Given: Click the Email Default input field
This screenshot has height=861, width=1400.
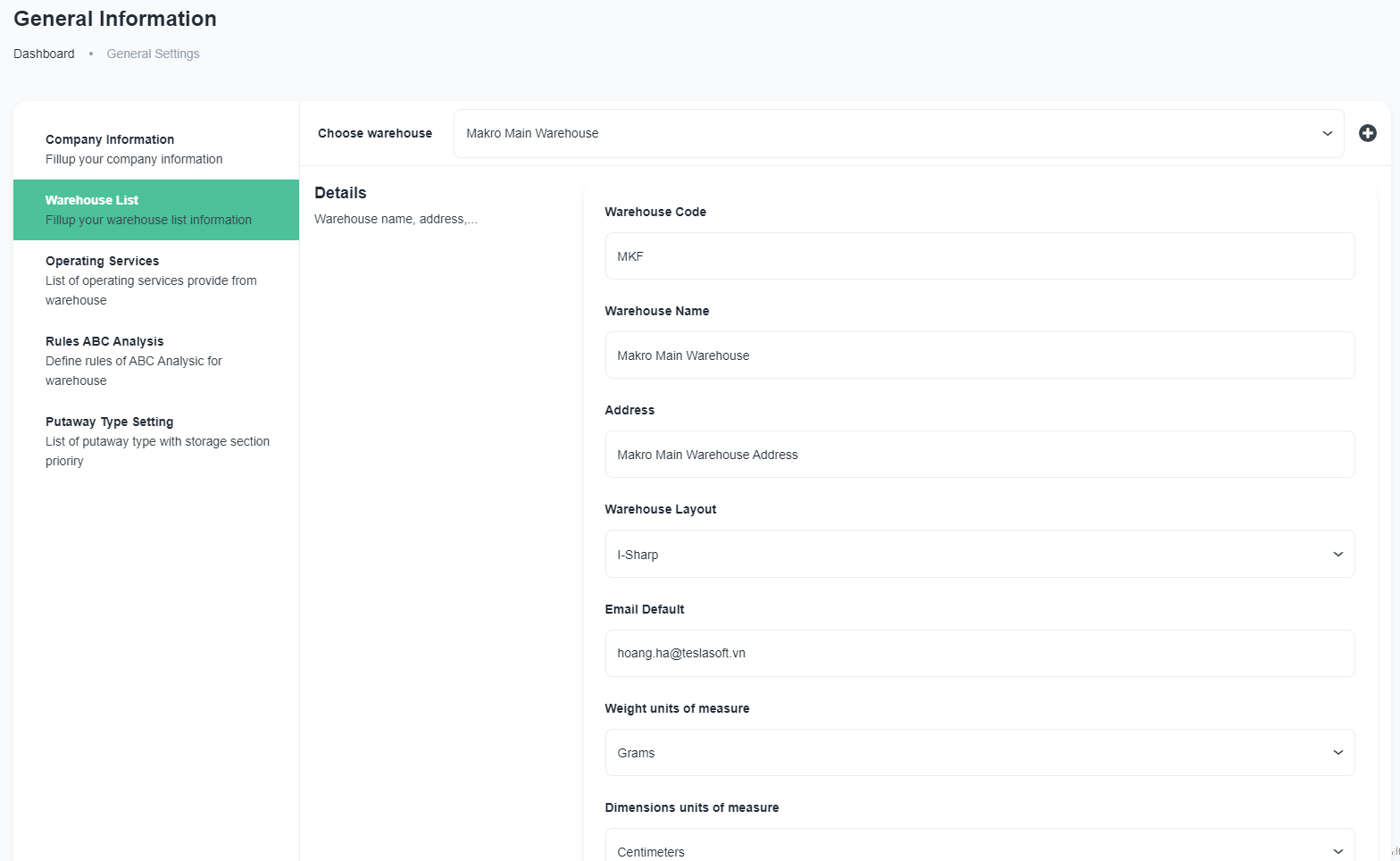Looking at the screenshot, I should [x=979, y=654].
